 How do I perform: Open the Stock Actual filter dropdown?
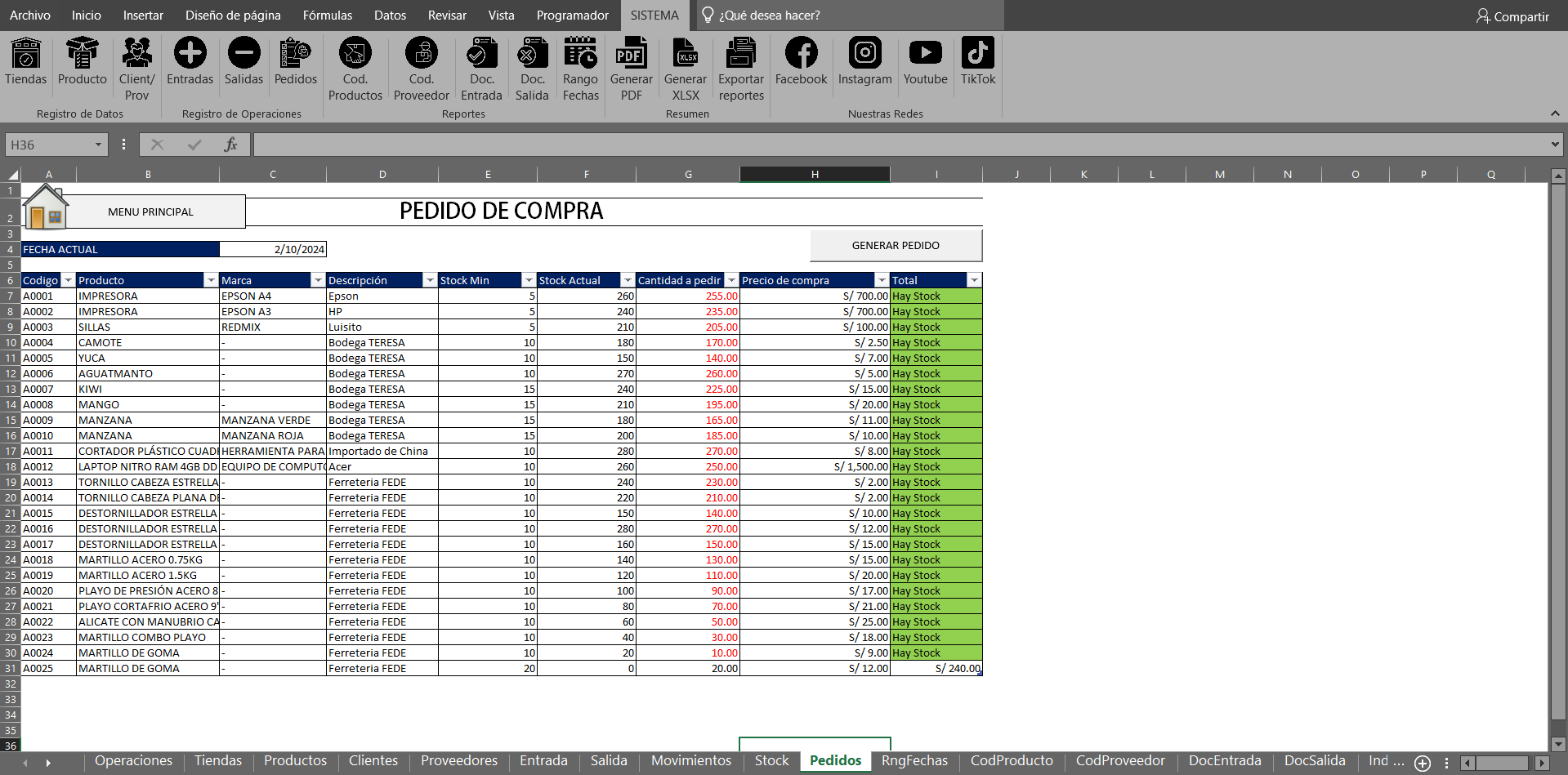[627, 280]
